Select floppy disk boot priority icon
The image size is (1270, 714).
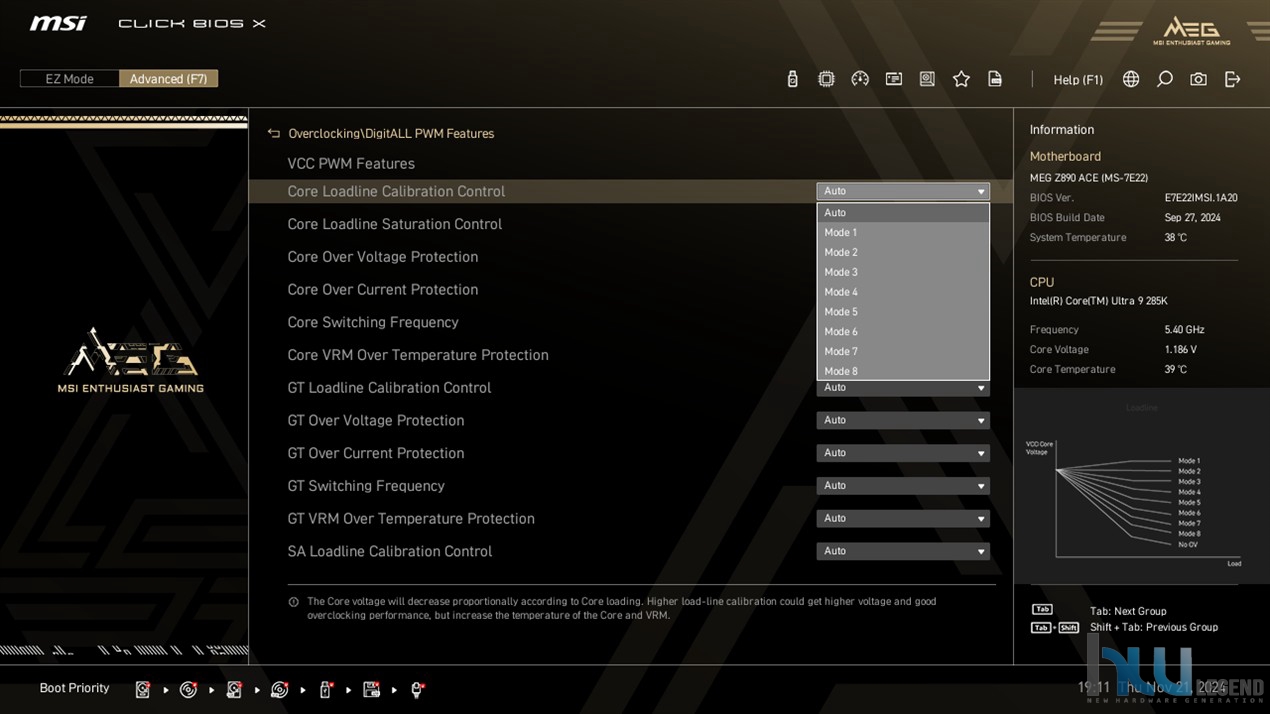(372, 689)
